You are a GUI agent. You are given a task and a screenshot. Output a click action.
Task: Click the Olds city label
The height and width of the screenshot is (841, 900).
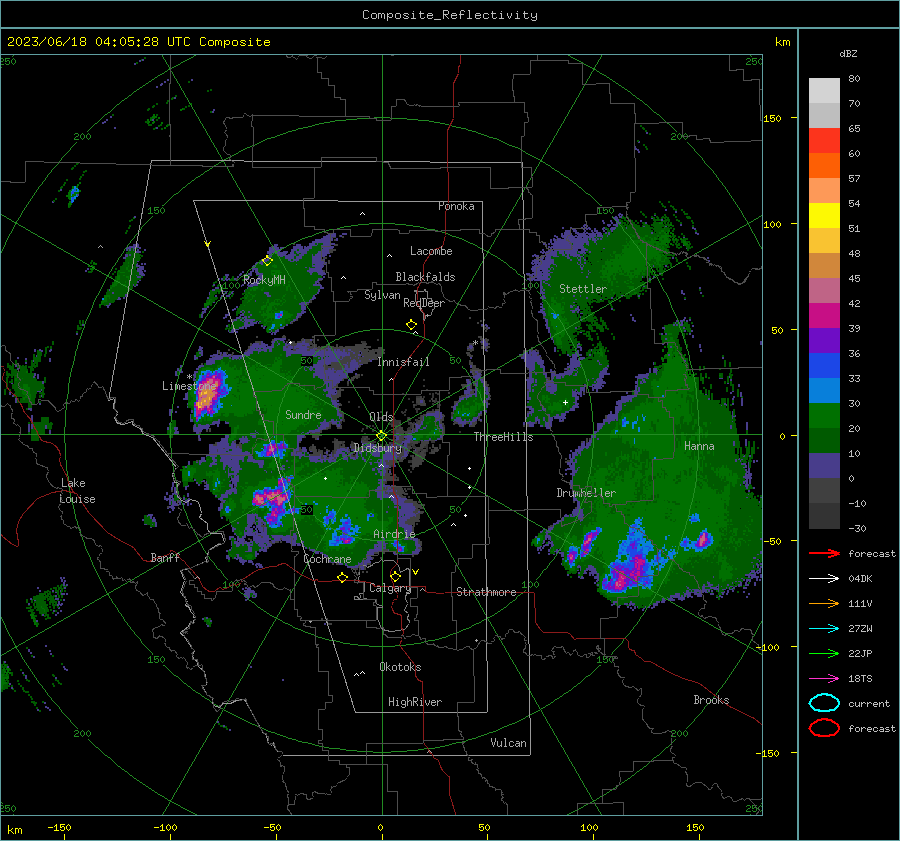pos(381,417)
